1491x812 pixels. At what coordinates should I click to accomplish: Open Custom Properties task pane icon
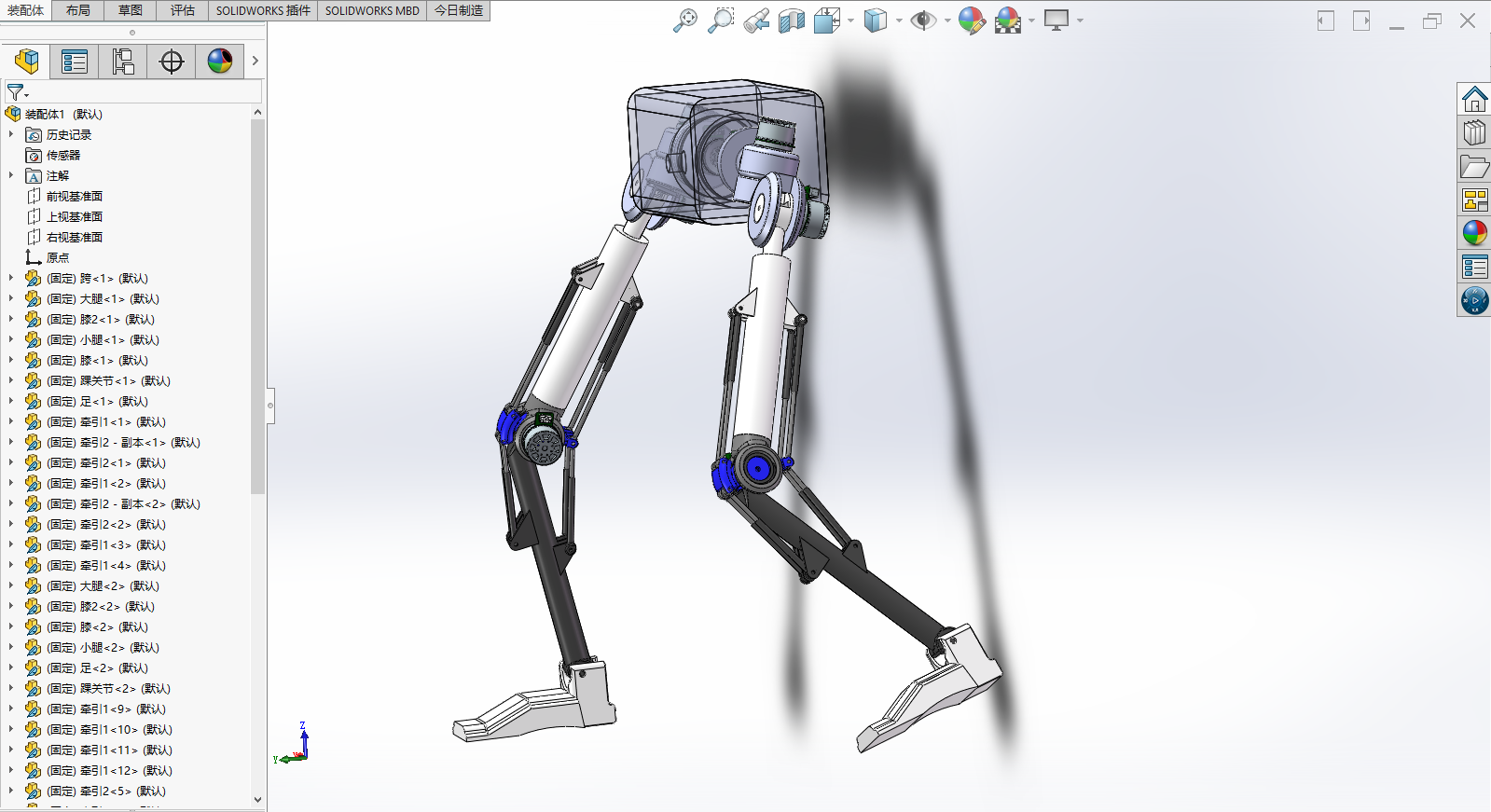[1474, 268]
